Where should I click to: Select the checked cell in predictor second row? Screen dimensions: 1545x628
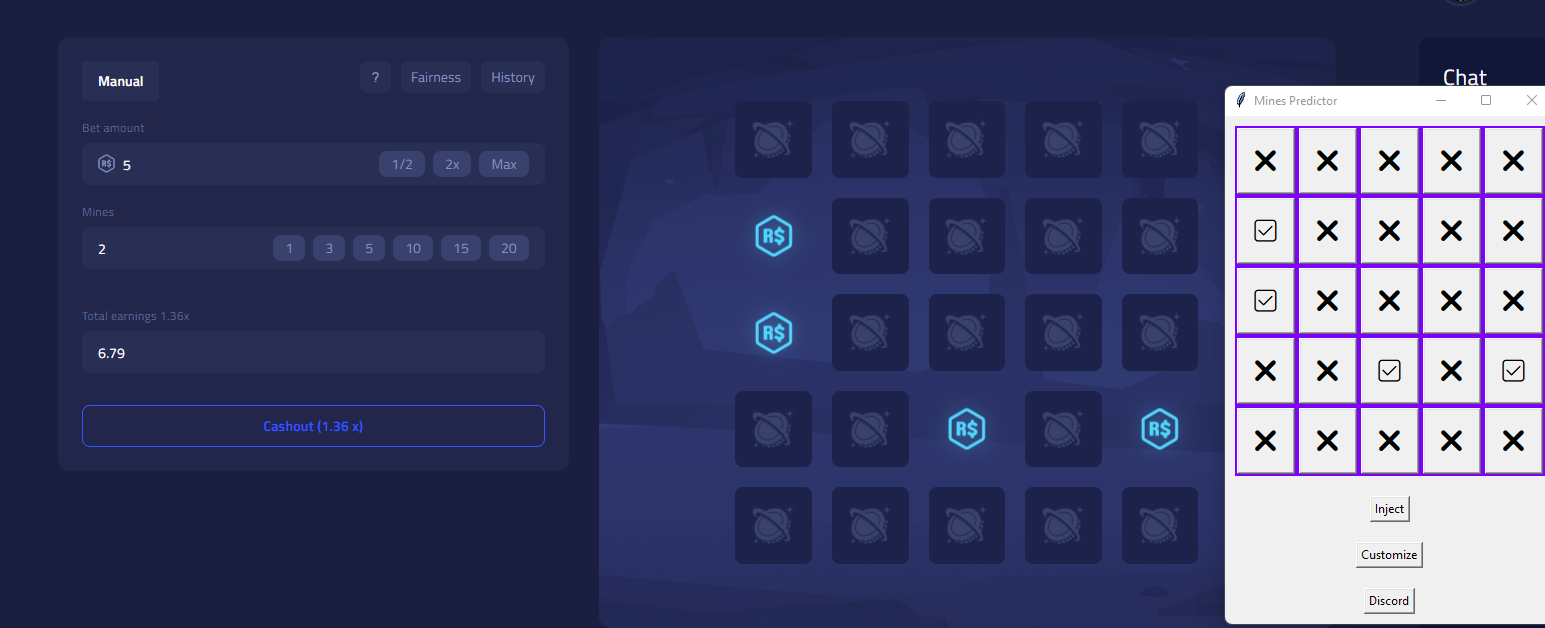point(1265,230)
